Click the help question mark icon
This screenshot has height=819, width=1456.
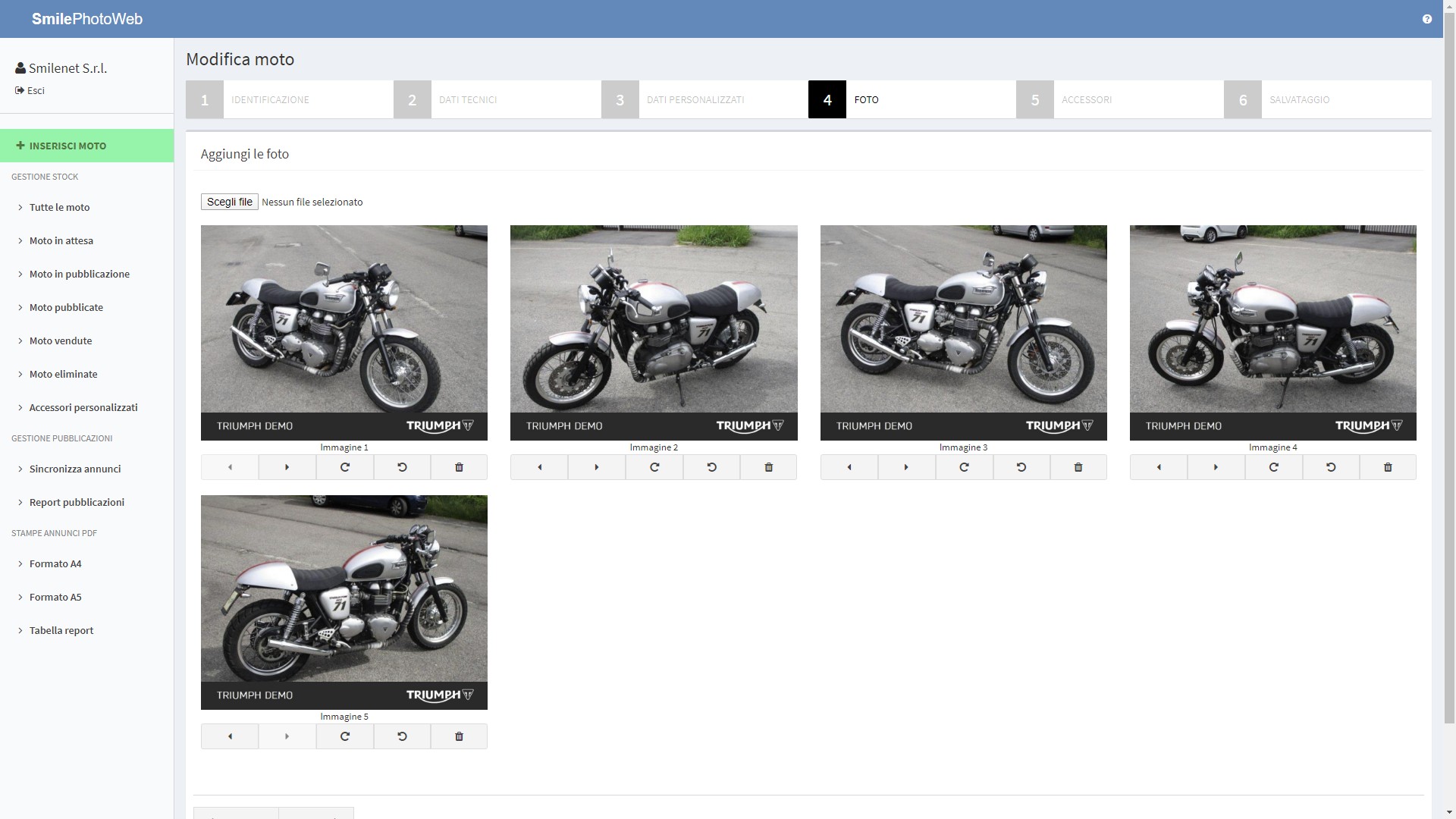[x=1426, y=19]
